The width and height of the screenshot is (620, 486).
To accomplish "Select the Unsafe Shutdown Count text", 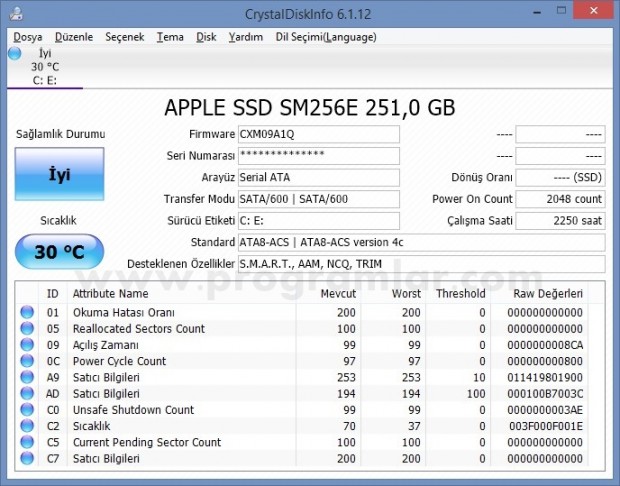I will coord(134,410).
